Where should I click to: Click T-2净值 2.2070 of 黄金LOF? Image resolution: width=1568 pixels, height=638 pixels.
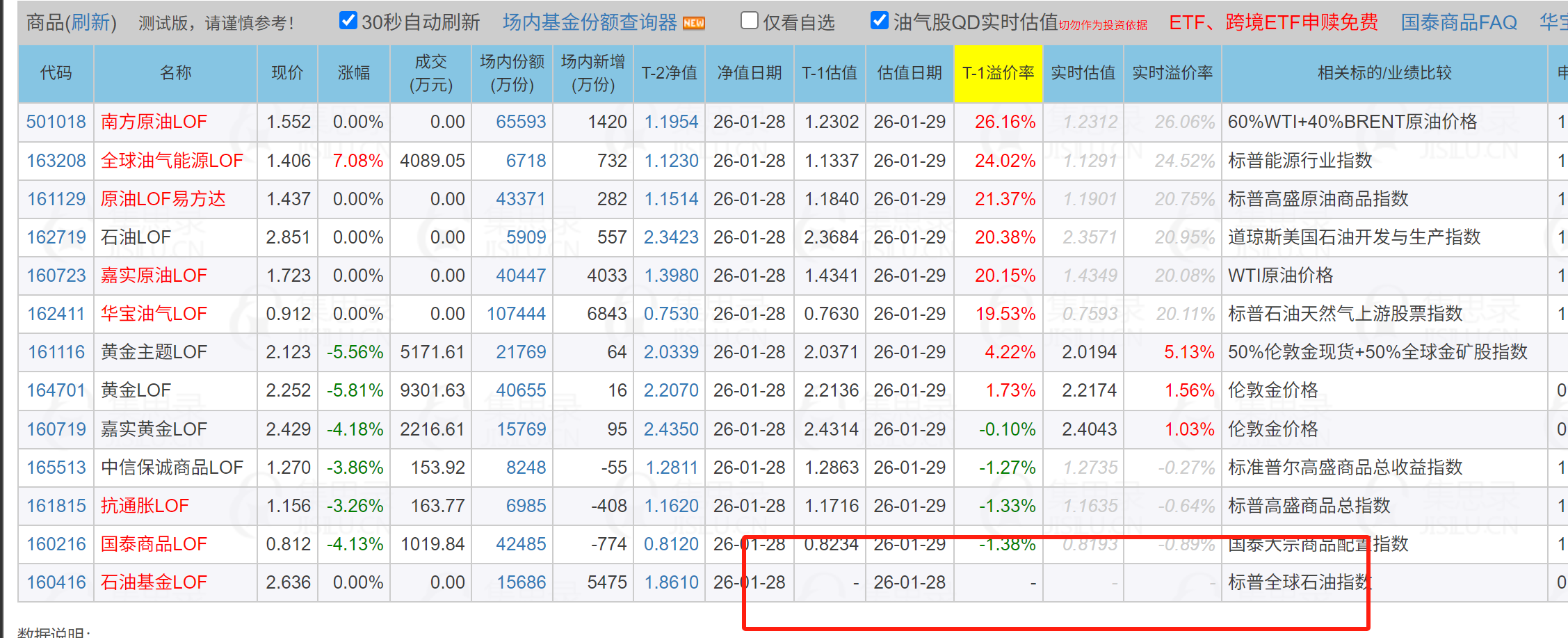click(x=670, y=390)
